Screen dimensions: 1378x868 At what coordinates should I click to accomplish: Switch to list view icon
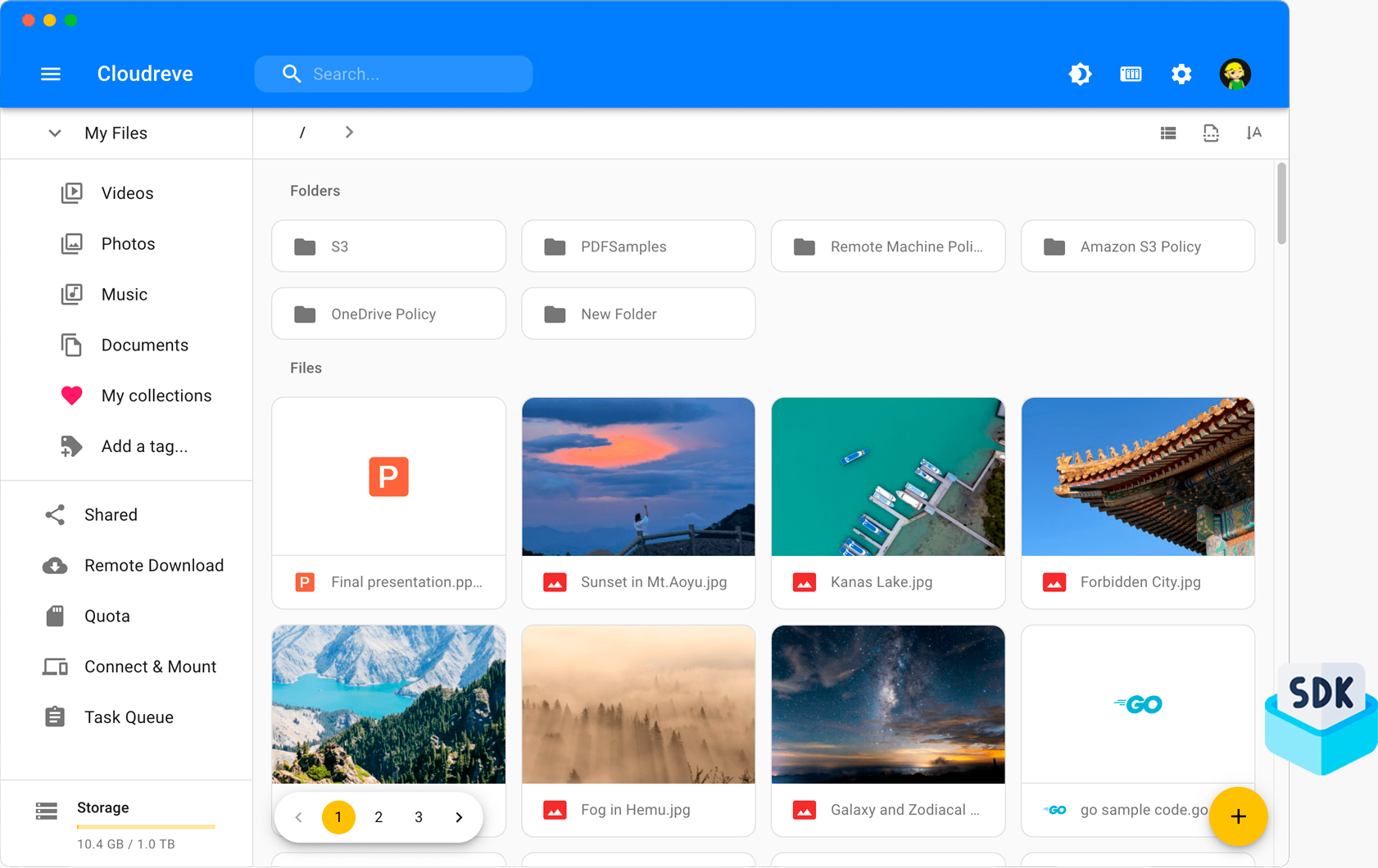point(1168,133)
